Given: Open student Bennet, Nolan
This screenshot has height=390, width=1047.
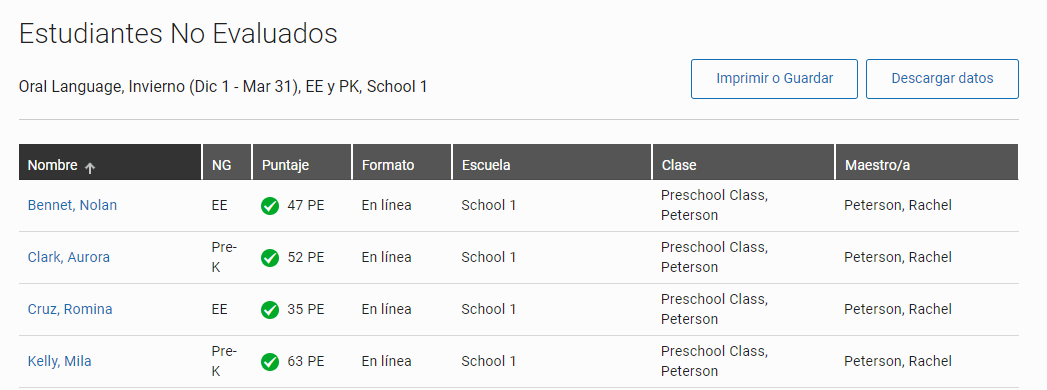Looking at the screenshot, I should point(72,205).
